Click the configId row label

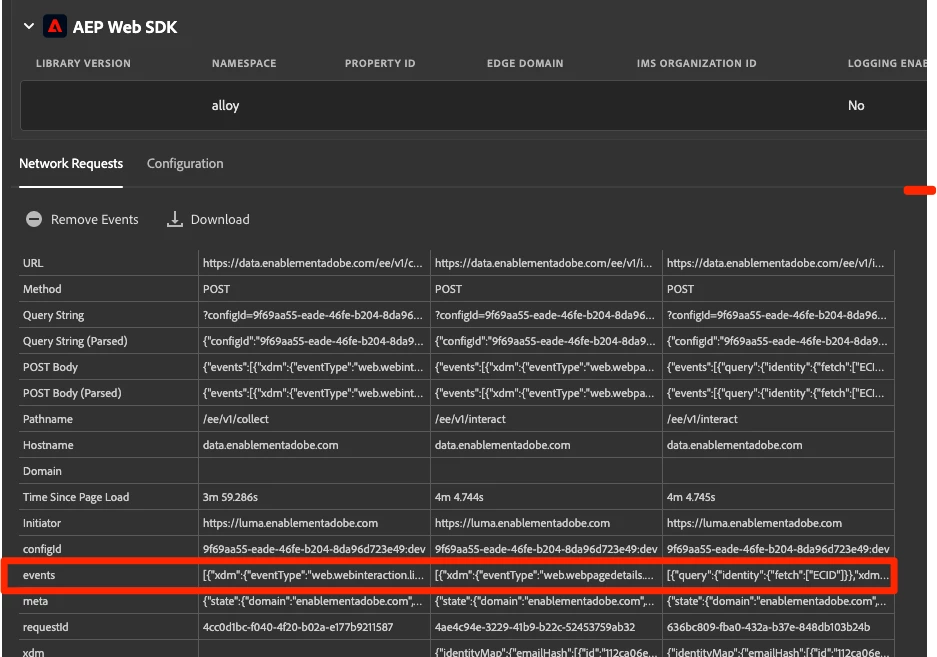point(42,549)
